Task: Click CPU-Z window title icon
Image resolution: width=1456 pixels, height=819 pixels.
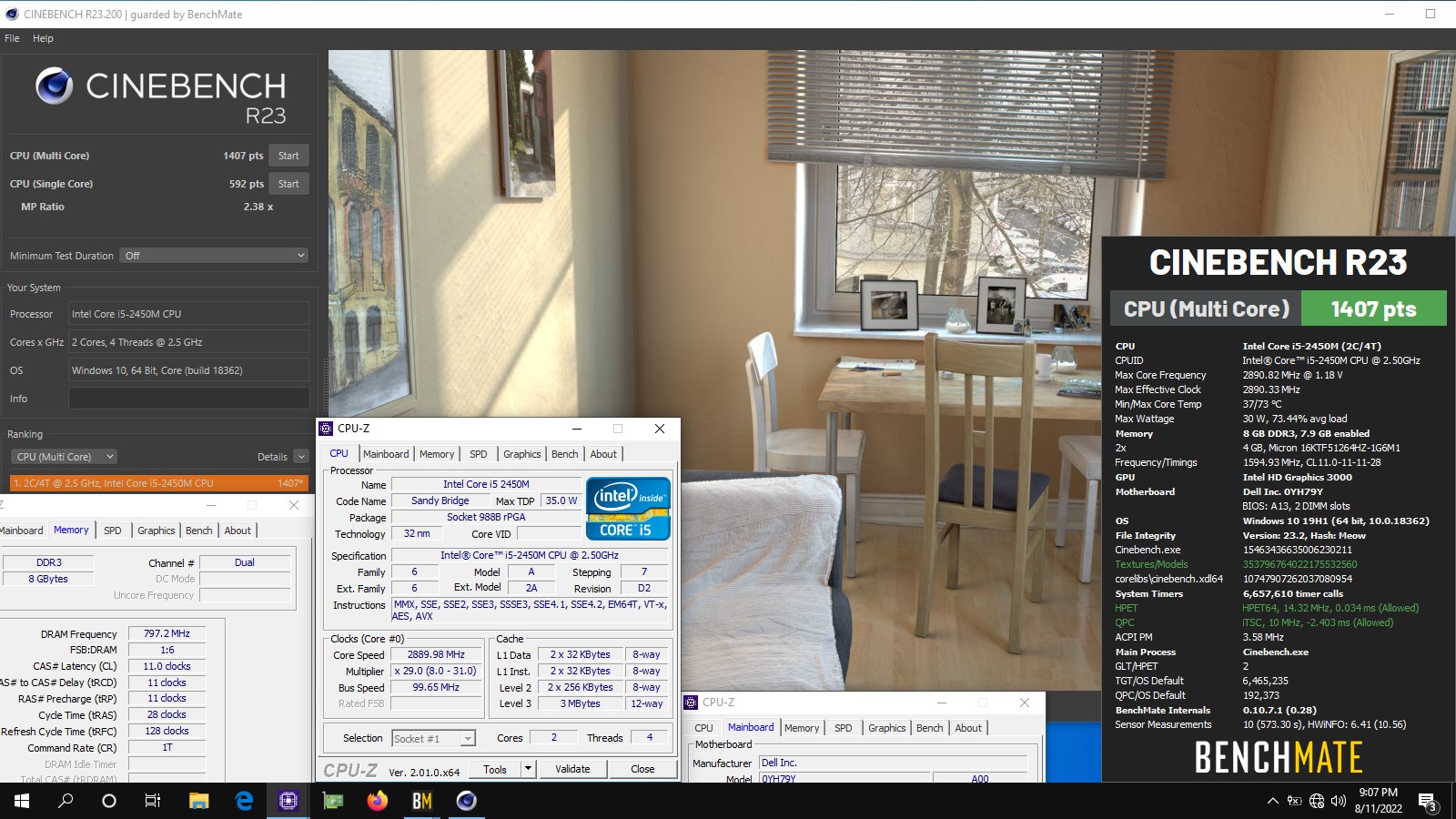Action: (326, 429)
